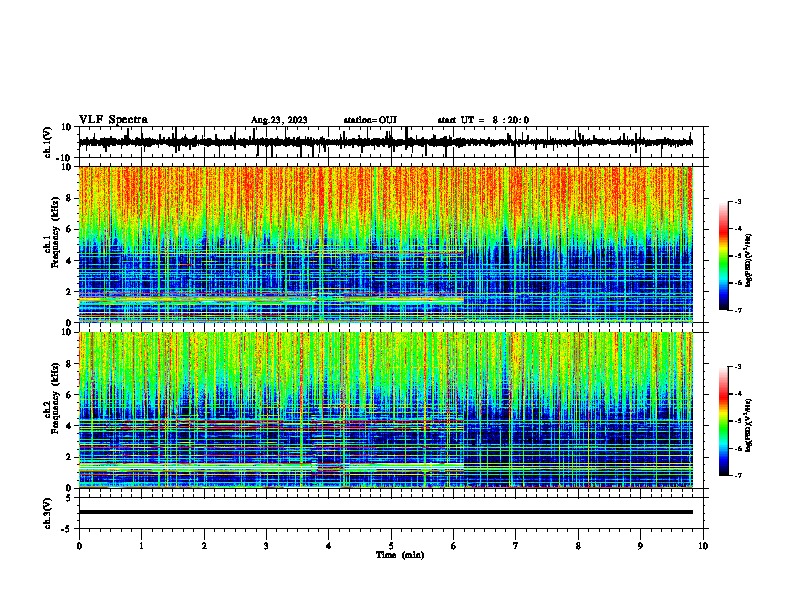Click the ch.3 flat black signal line
This screenshot has width=792, height=612.
click(385, 512)
